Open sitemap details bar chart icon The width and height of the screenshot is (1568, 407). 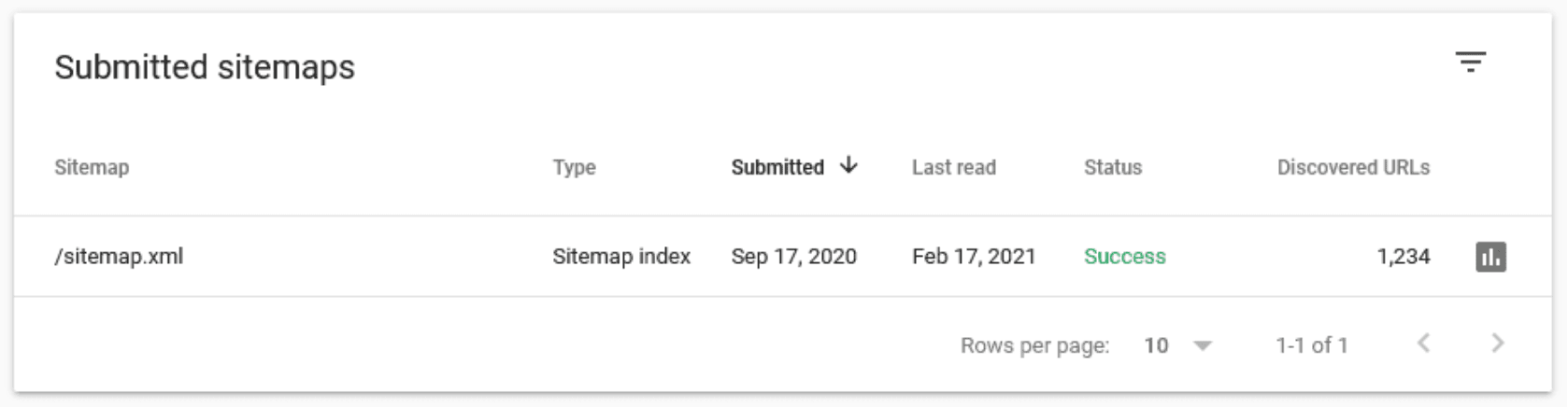pos(1490,257)
